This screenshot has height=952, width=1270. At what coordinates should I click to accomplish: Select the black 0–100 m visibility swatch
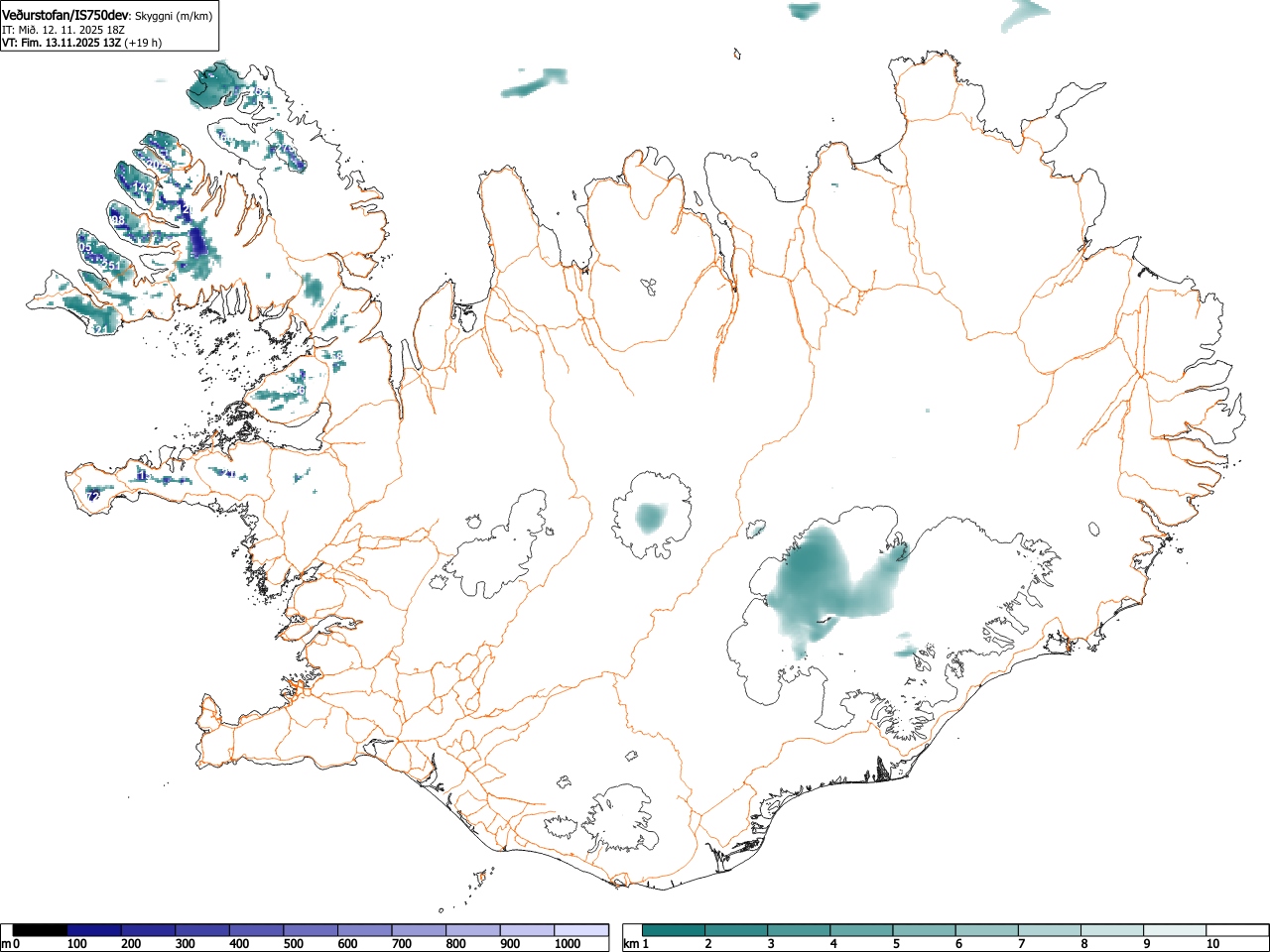[41, 930]
